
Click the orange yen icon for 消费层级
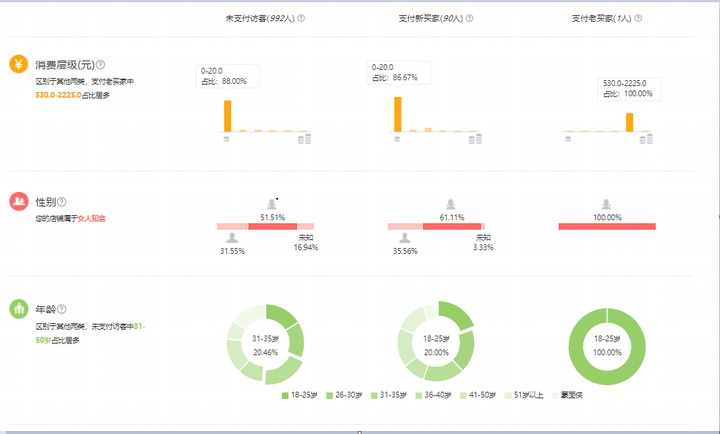tap(19, 64)
